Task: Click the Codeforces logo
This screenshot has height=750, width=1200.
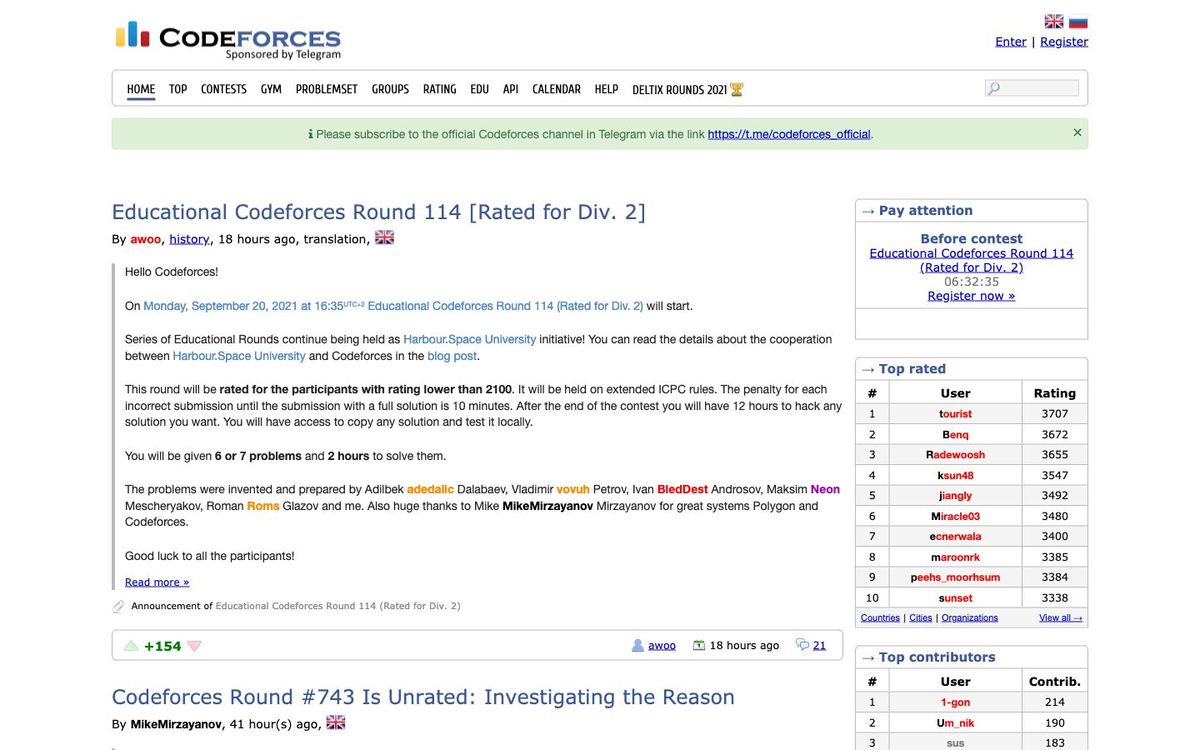Action: coord(228,40)
